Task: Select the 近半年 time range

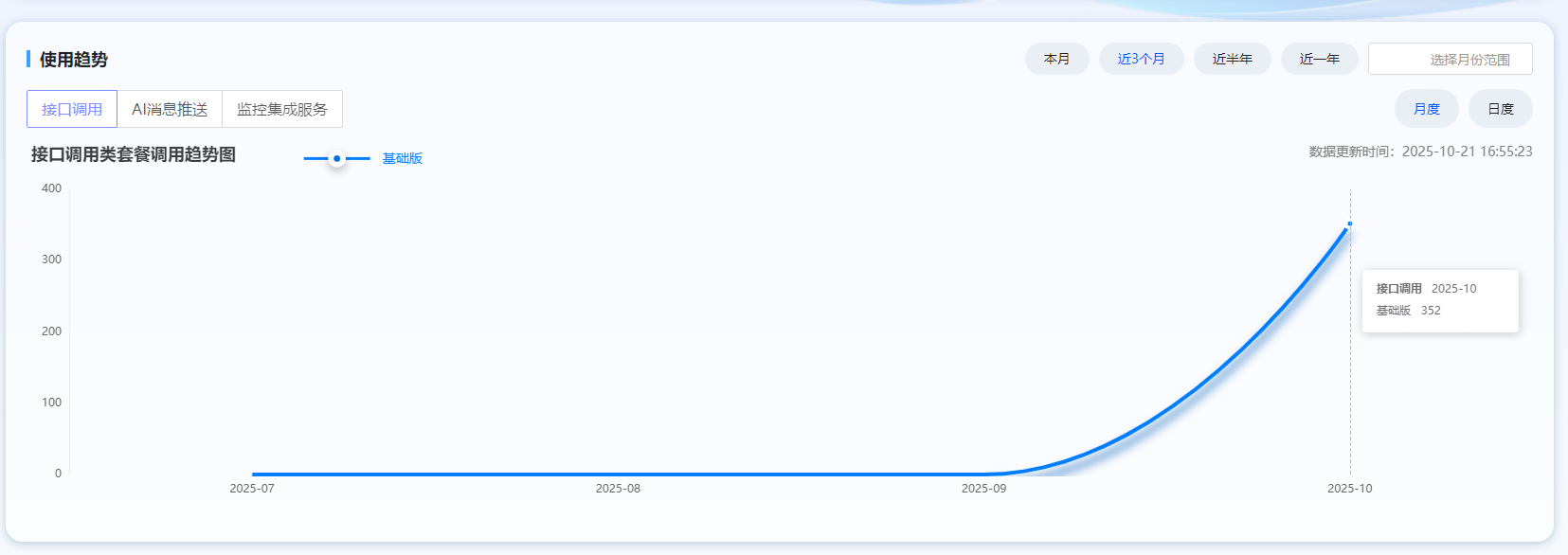Action: pyautogui.click(x=1232, y=59)
